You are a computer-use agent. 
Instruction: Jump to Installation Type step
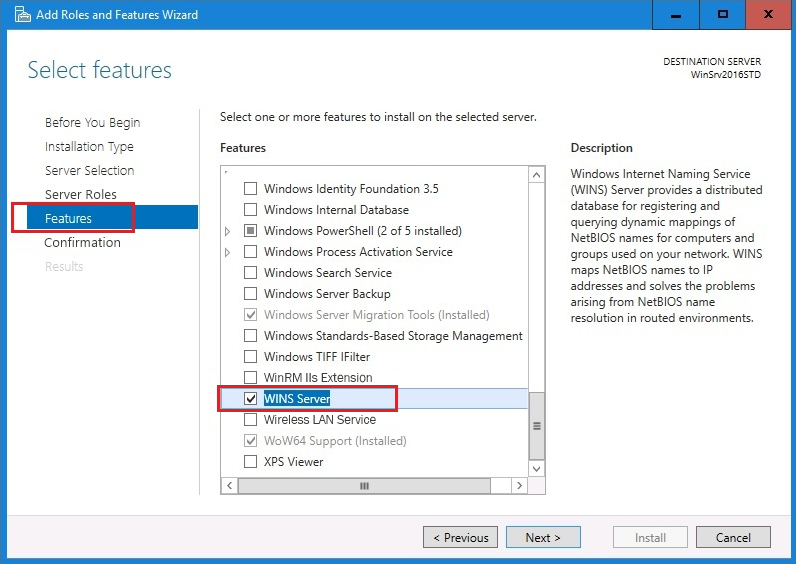(89, 146)
